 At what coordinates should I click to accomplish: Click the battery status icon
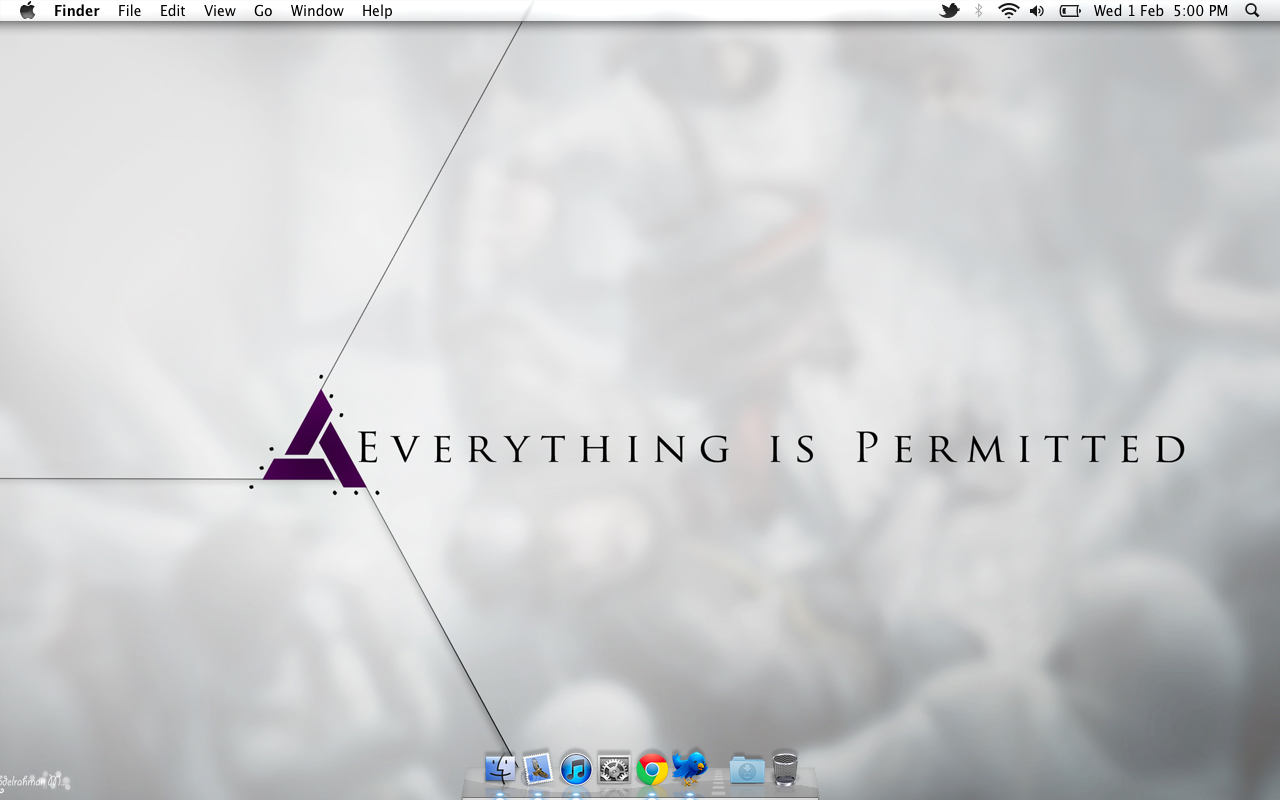point(1070,11)
